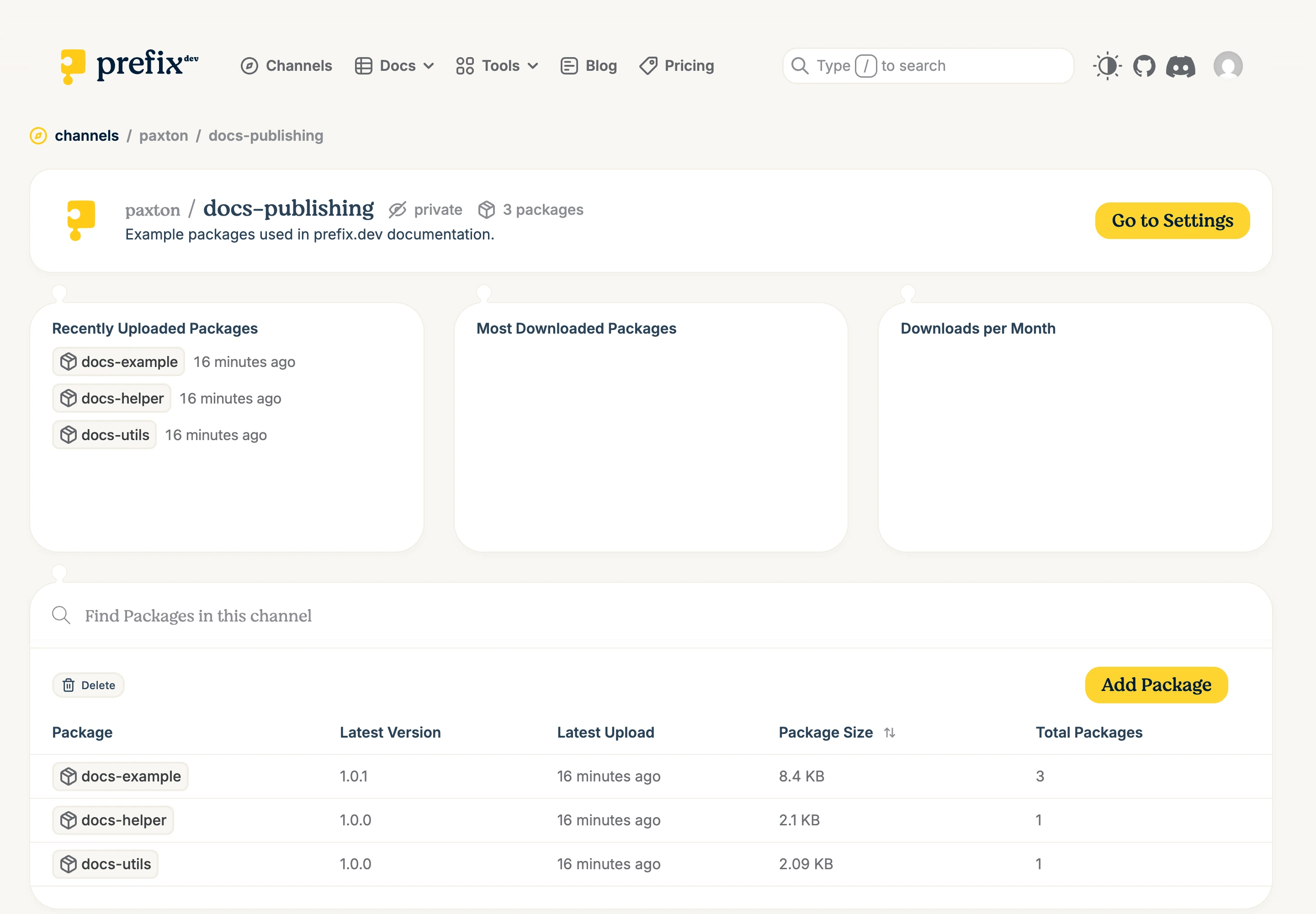Image resolution: width=1316 pixels, height=914 pixels.
Task: Click the Most Downloaded Packages heading
Action: pyautogui.click(x=576, y=328)
